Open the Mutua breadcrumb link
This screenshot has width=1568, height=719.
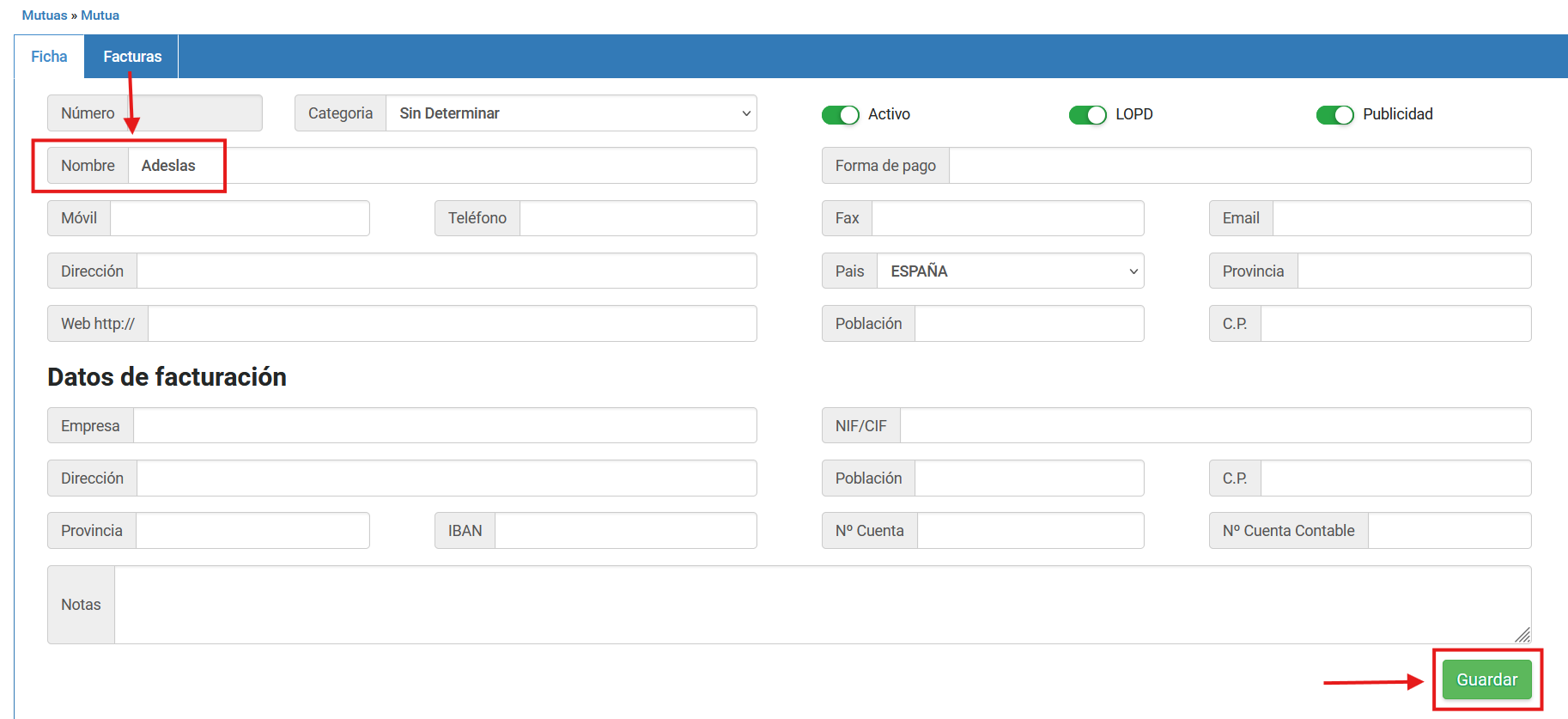click(100, 15)
